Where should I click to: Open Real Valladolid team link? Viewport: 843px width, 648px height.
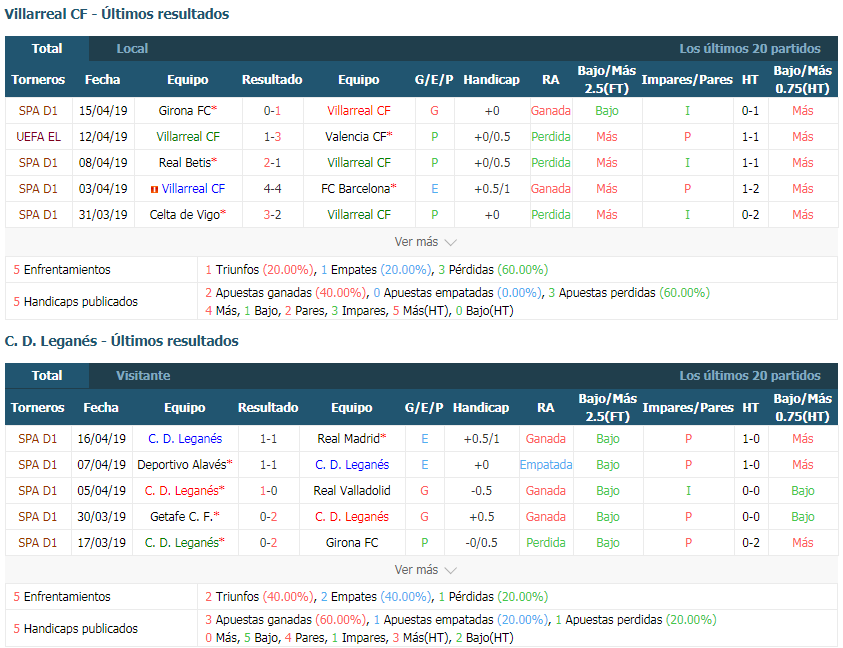click(352, 490)
